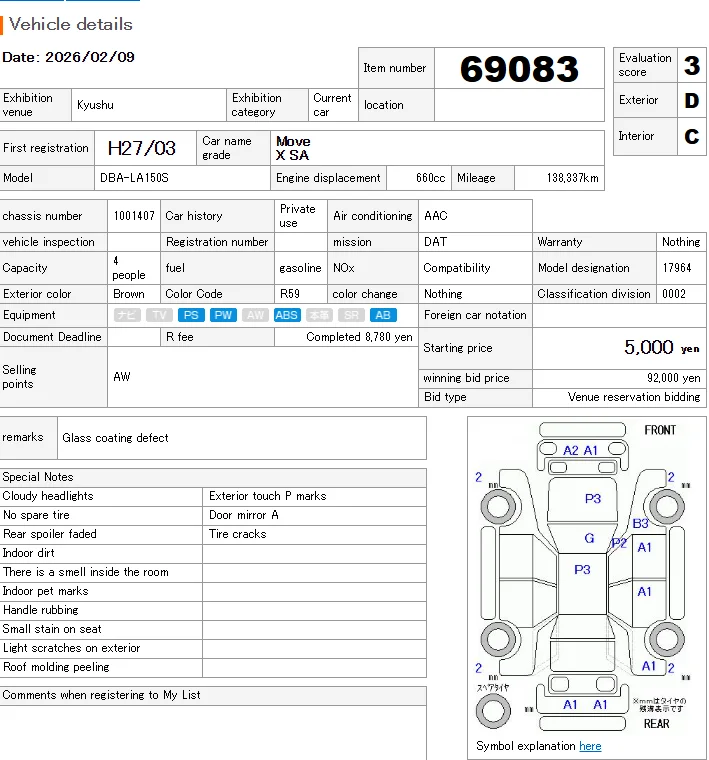Click the Small stain on seat note

[x=52, y=629]
